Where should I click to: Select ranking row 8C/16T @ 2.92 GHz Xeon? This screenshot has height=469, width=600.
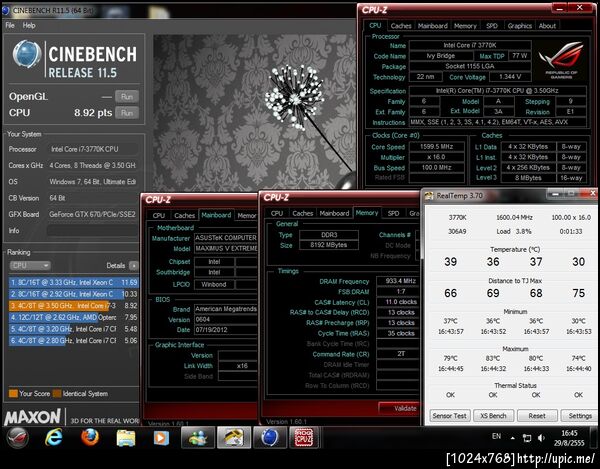pyautogui.click(x=73, y=294)
